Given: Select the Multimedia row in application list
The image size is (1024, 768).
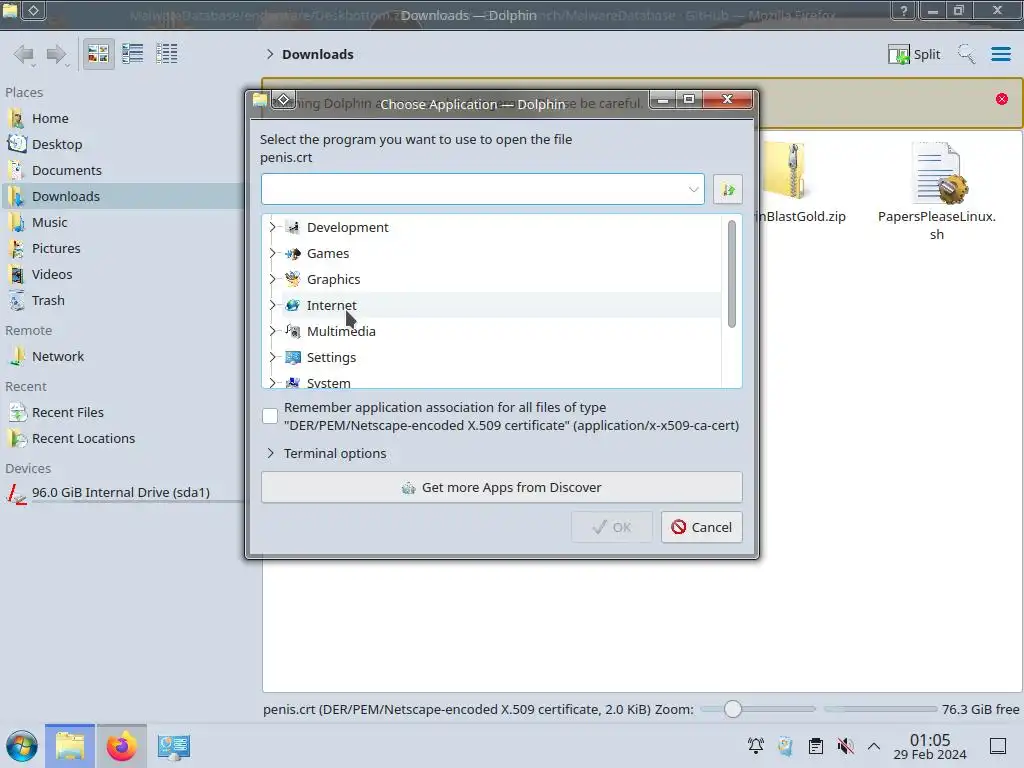Looking at the screenshot, I should [x=502, y=332].
